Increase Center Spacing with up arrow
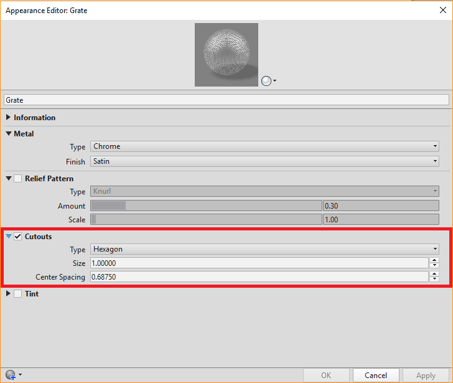Screen dimensions: 453x383 coord(434,274)
